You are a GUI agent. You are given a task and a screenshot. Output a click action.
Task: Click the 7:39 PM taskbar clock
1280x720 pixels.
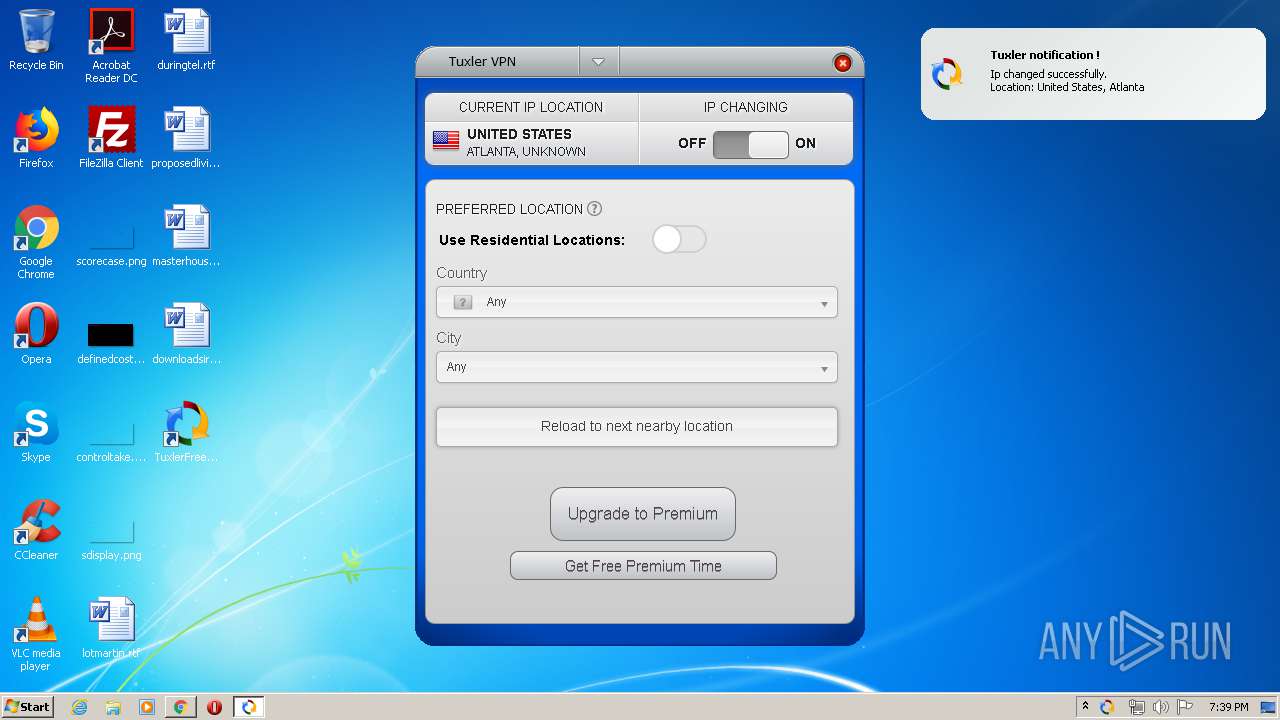click(1228, 707)
